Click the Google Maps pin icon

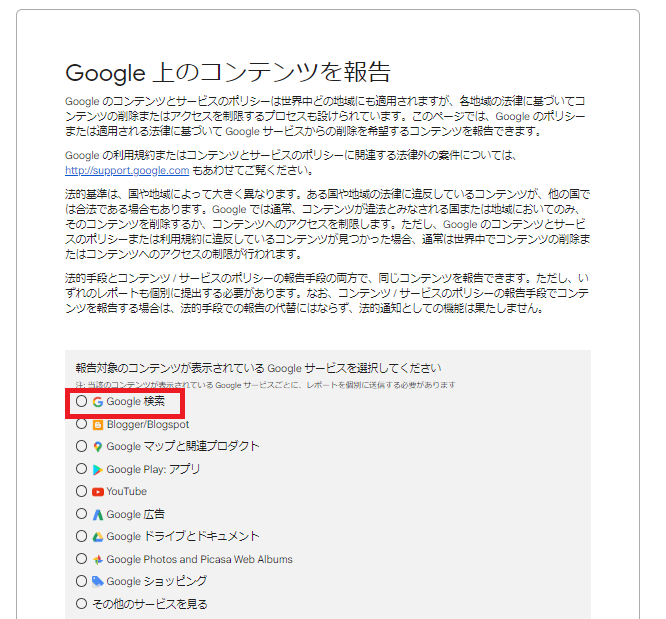[98, 447]
